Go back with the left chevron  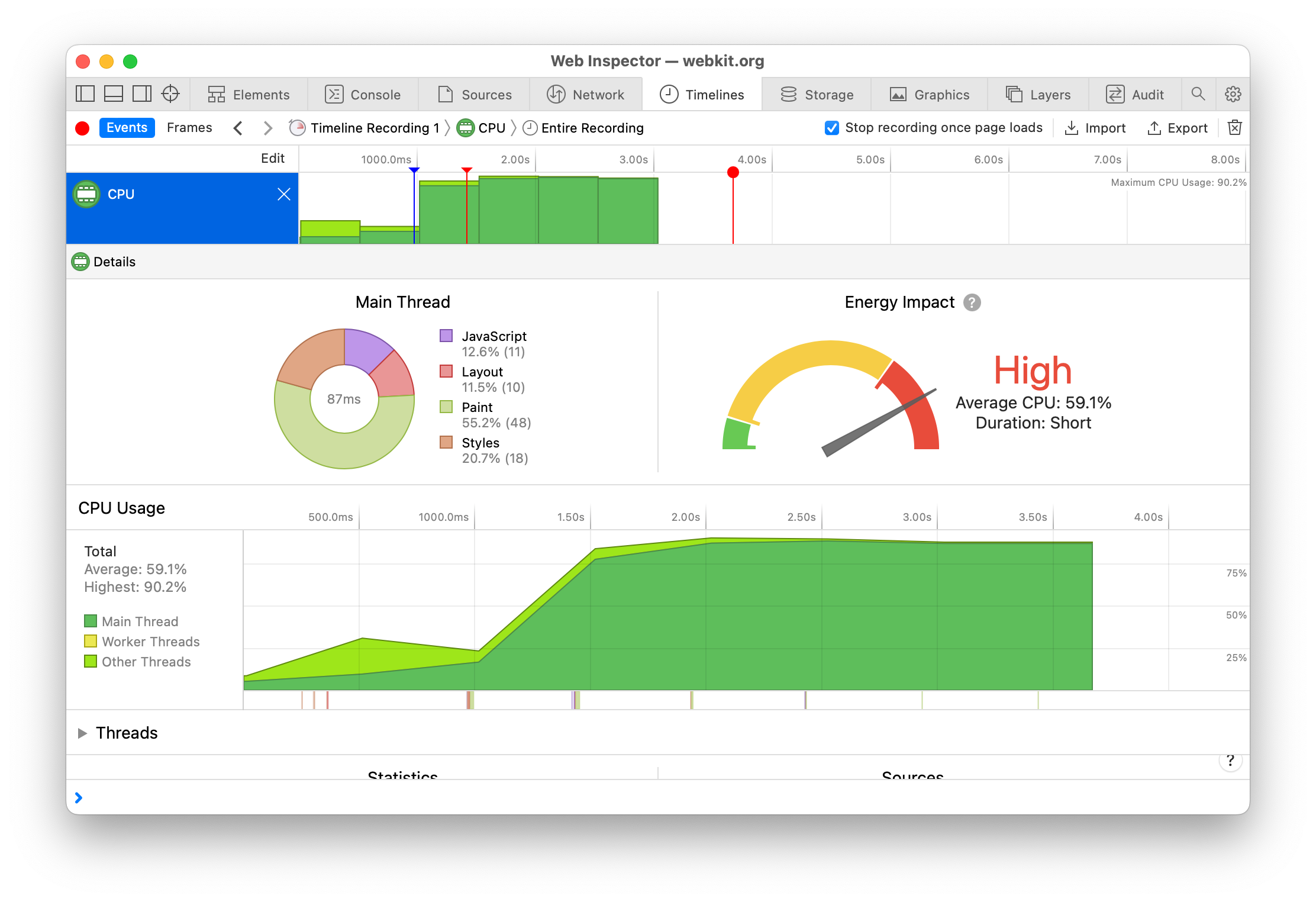[x=238, y=128]
